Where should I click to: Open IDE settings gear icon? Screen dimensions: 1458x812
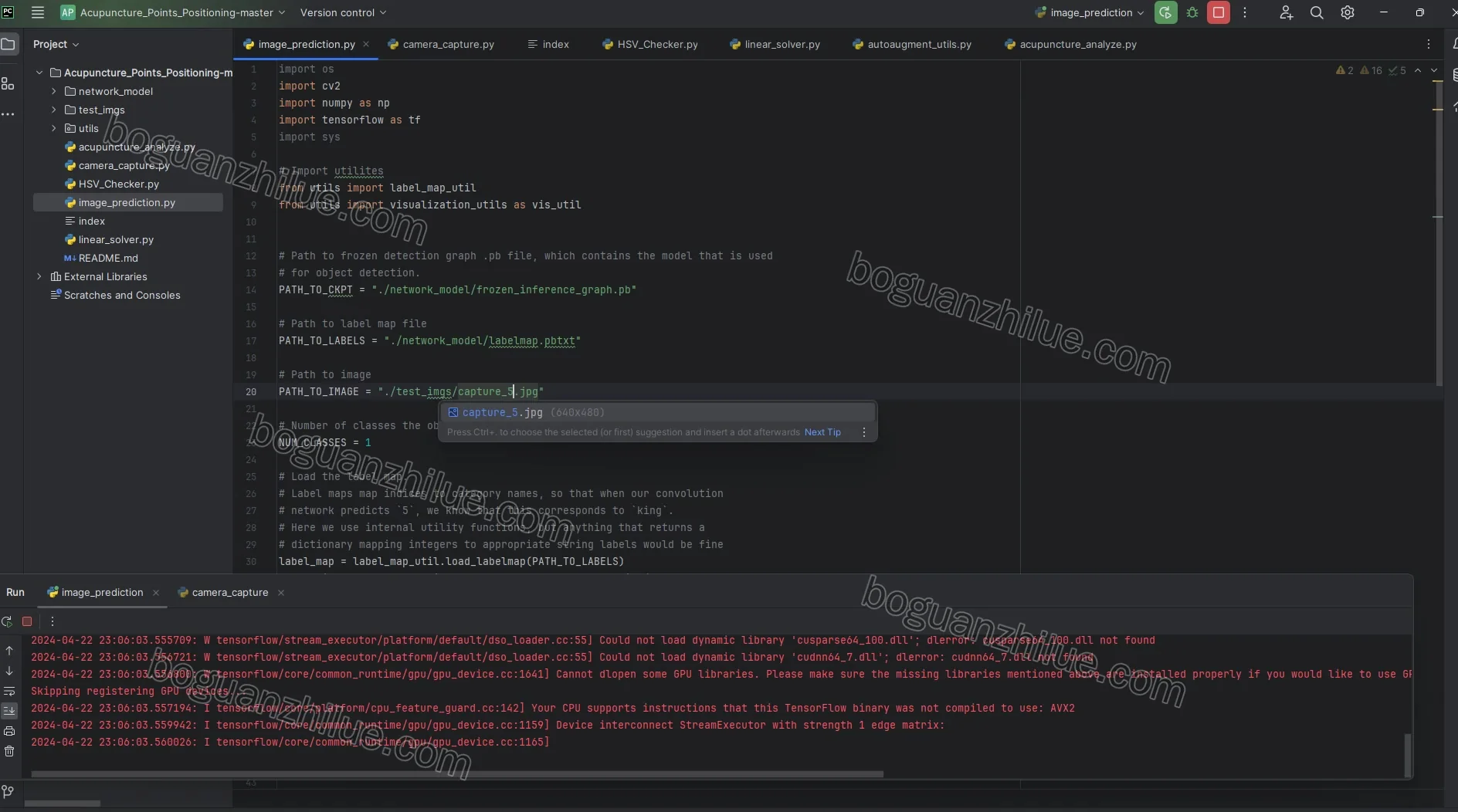coord(1348,12)
